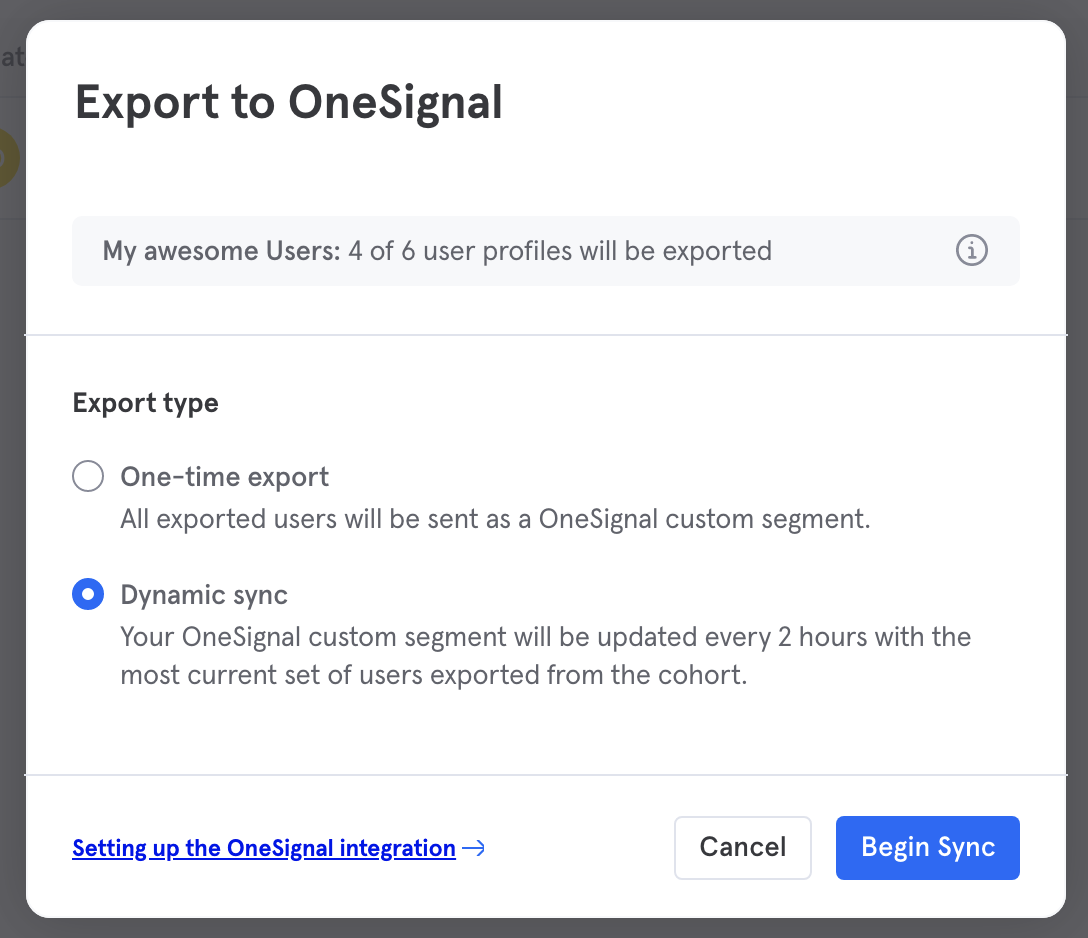The image size is (1088, 938).
Task: Click 'updated every 2 hours' description text
Action: (545, 656)
